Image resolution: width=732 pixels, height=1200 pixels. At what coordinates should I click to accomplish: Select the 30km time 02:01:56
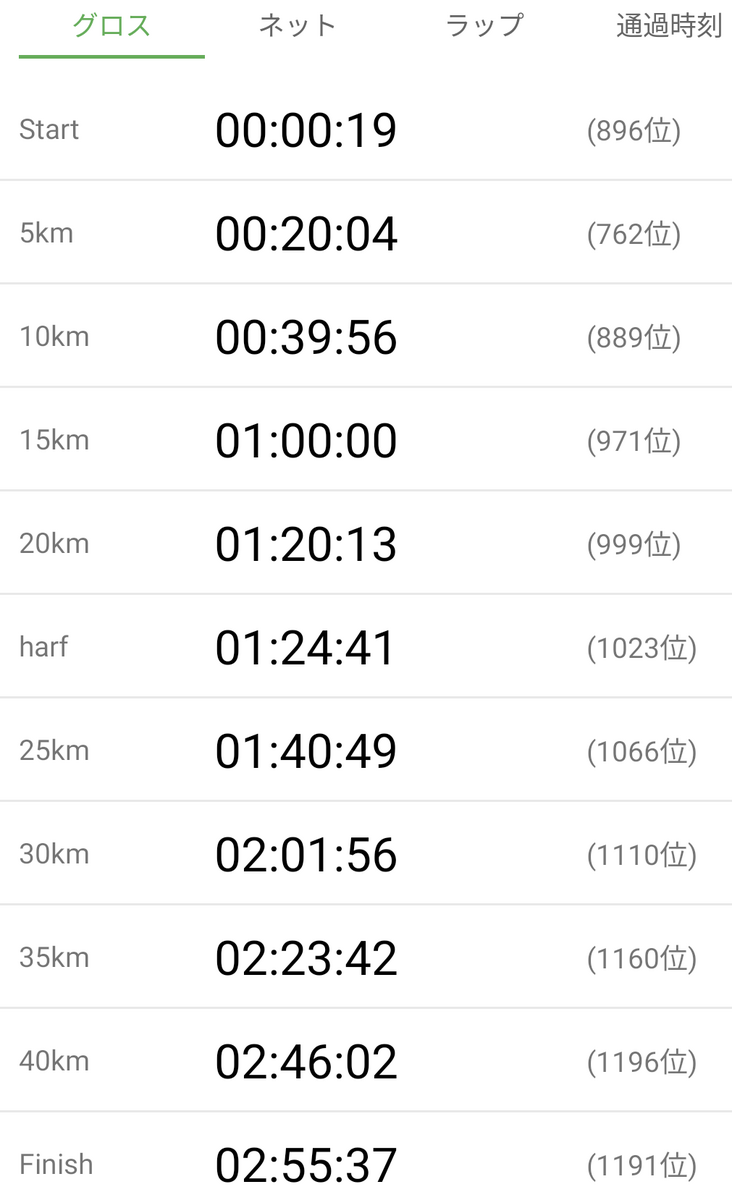point(306,855)
